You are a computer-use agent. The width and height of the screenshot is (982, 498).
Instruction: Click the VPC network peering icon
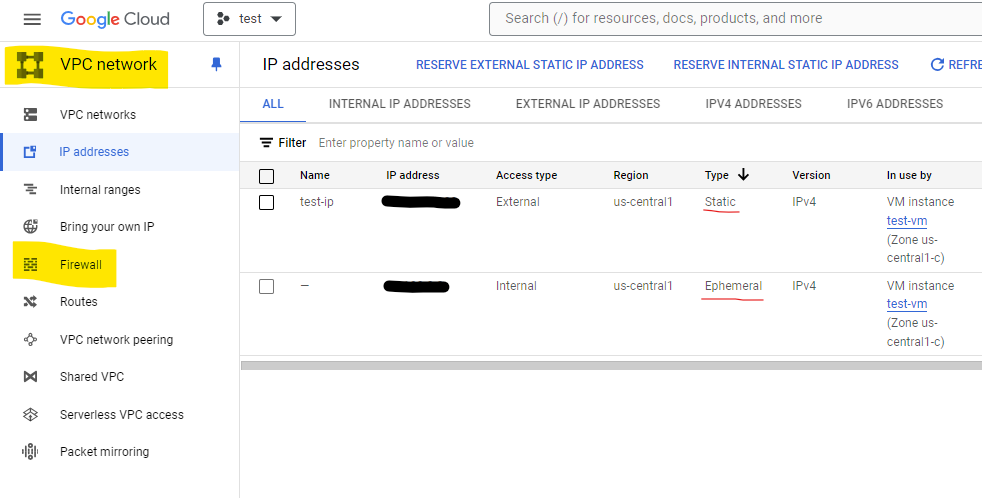click(x=30, y=340)
